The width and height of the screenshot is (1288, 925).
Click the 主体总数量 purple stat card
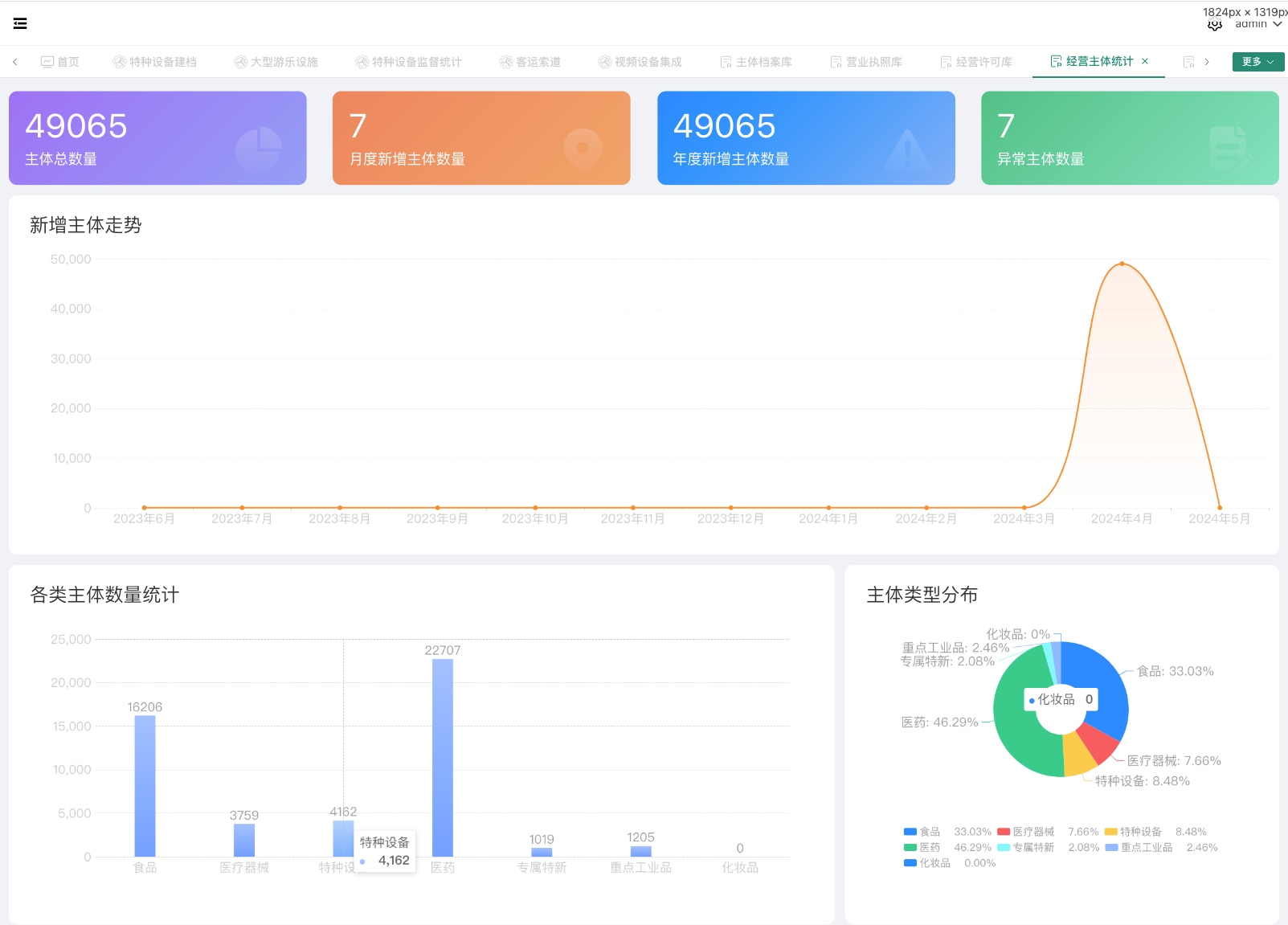[157, 138]
